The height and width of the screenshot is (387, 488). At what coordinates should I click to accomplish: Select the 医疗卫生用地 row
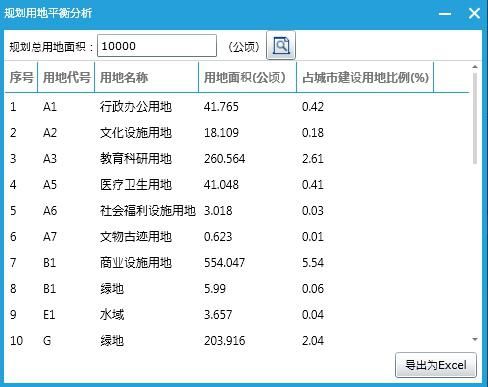237,185
